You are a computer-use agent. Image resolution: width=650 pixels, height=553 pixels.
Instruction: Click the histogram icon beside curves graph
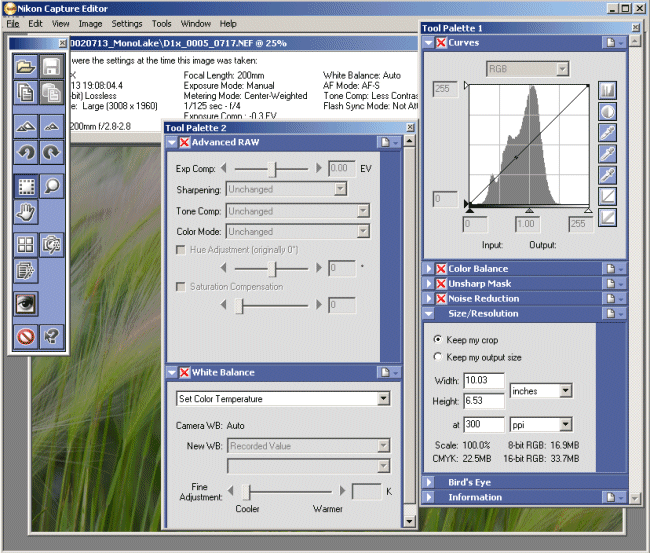pos(607,90)
